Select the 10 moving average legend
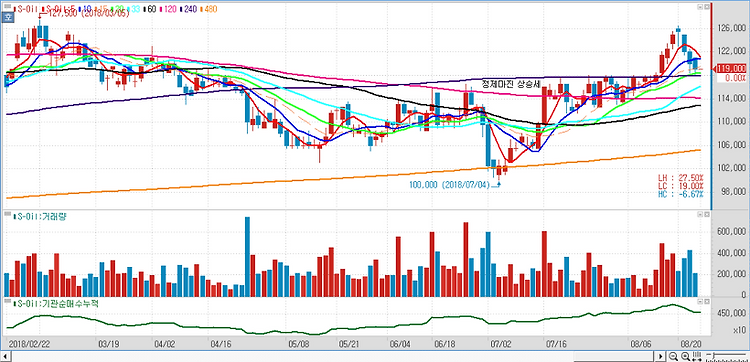The image size is (750, 362). click(85, 9)
